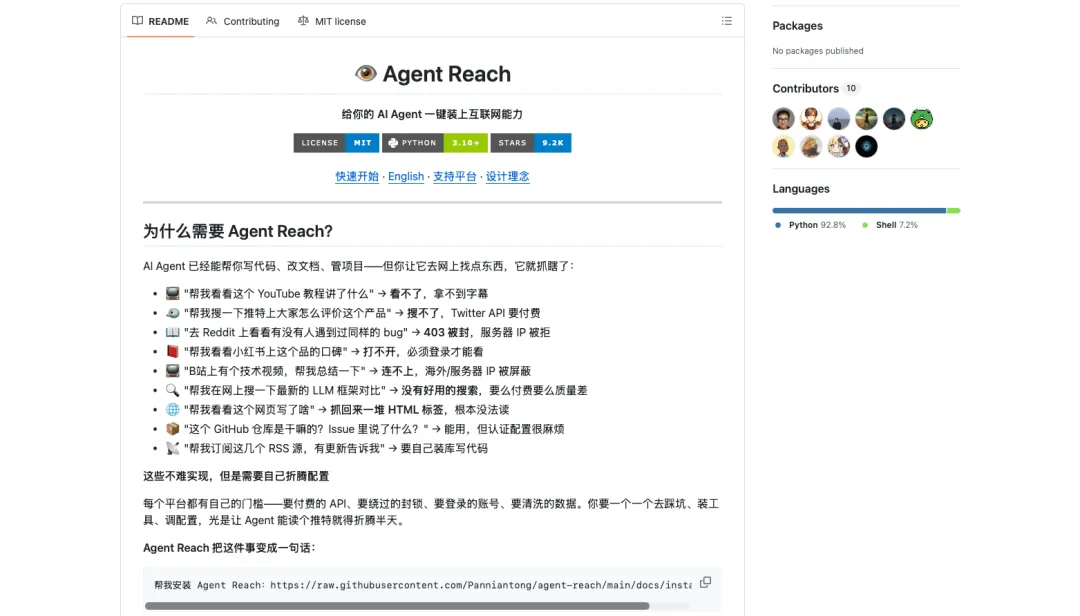Open the Contributors heading link

pyautogui.click(x=805, y=88)
